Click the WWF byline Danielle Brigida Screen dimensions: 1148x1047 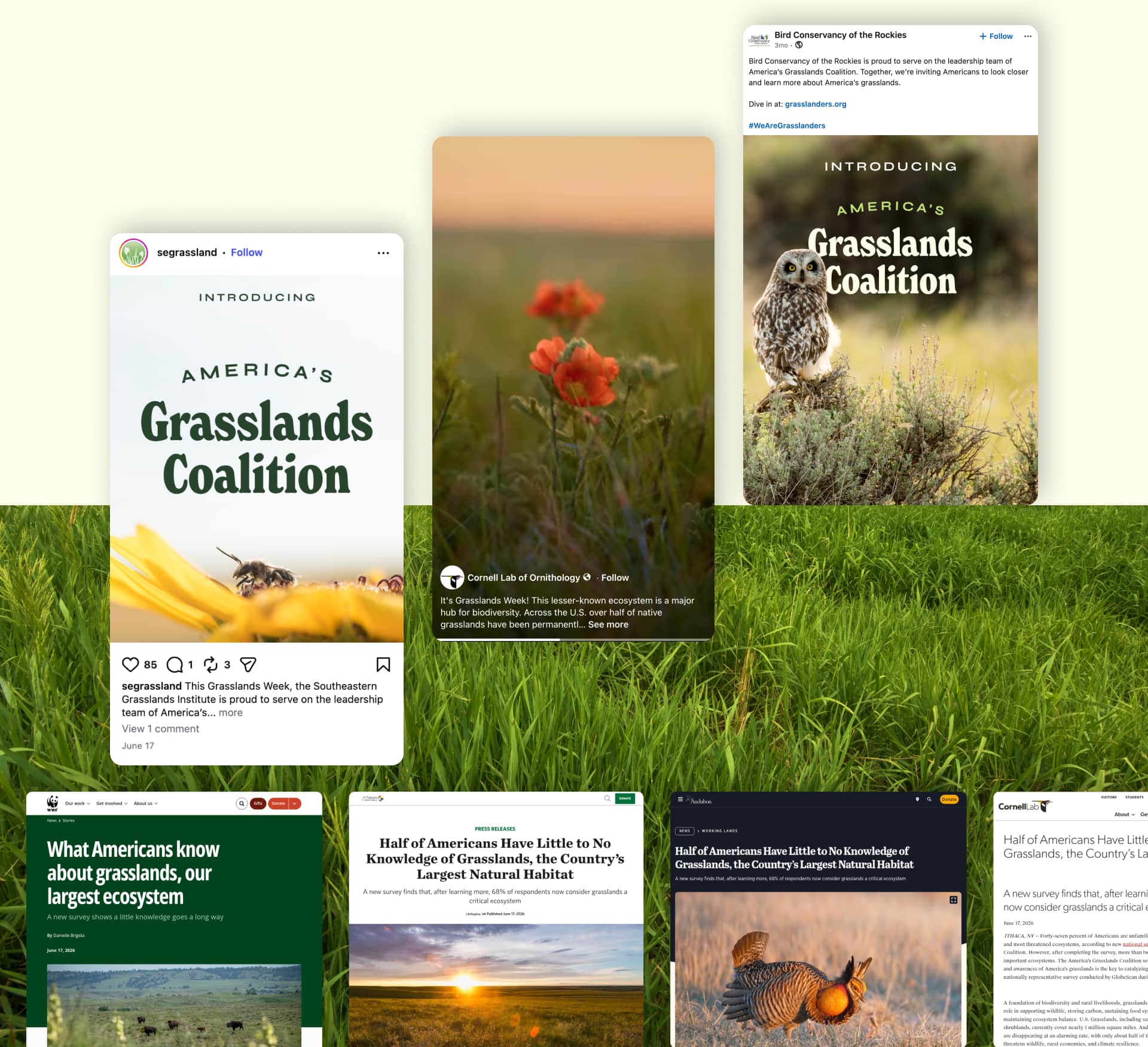pyautogui.click(x=69, y=936)
